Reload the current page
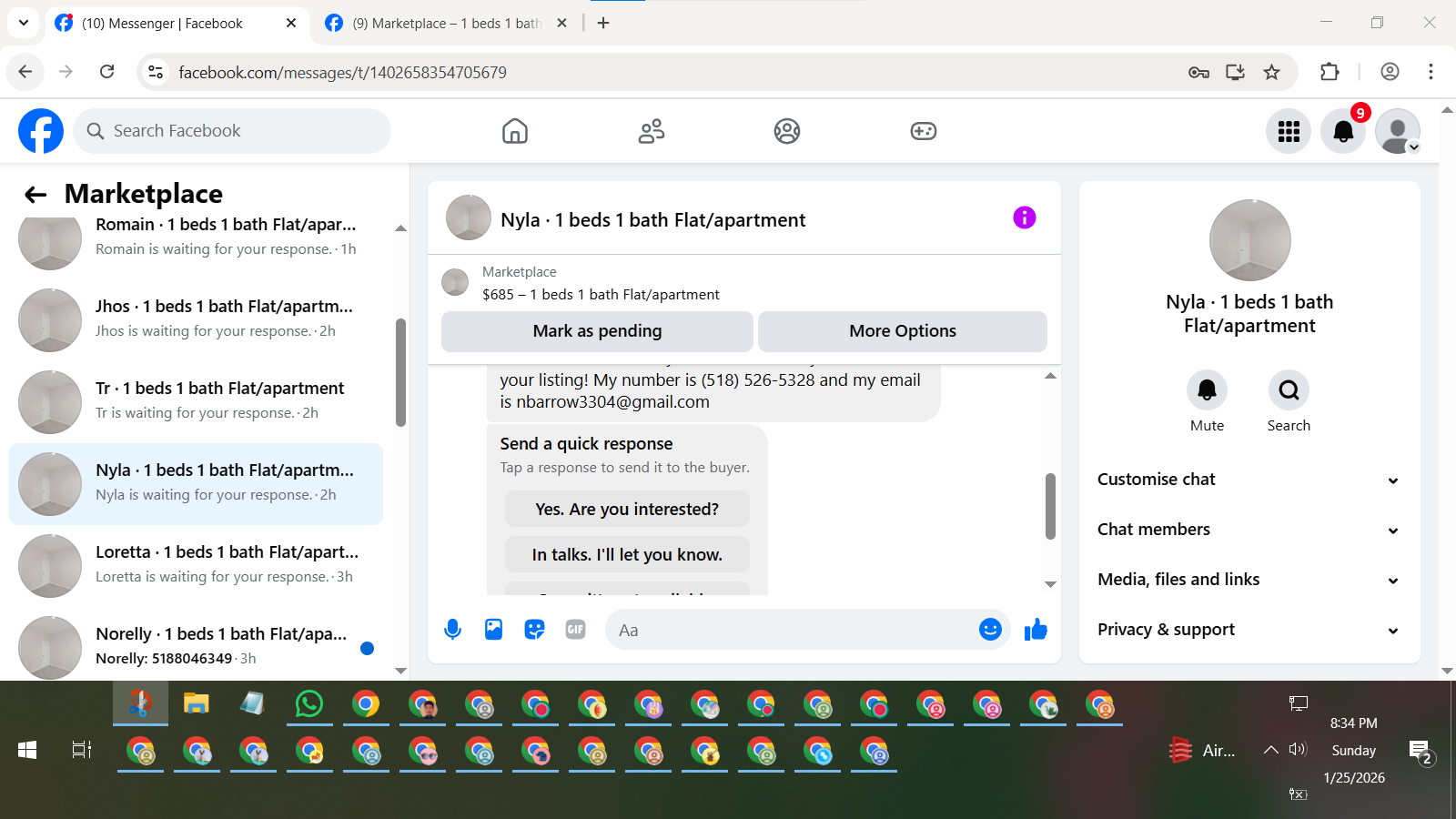 point(107,72)
